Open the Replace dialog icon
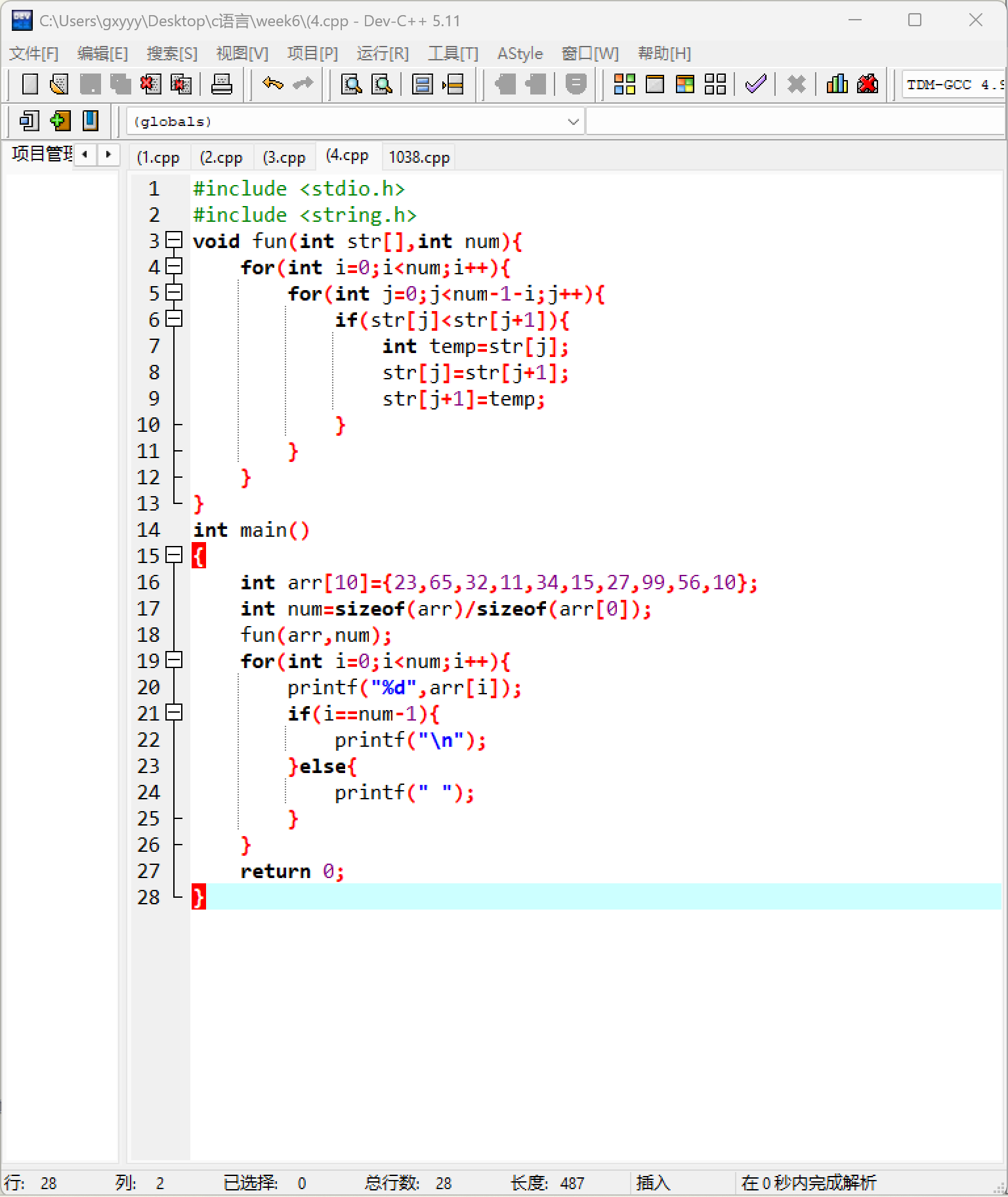 coord(382,84)
